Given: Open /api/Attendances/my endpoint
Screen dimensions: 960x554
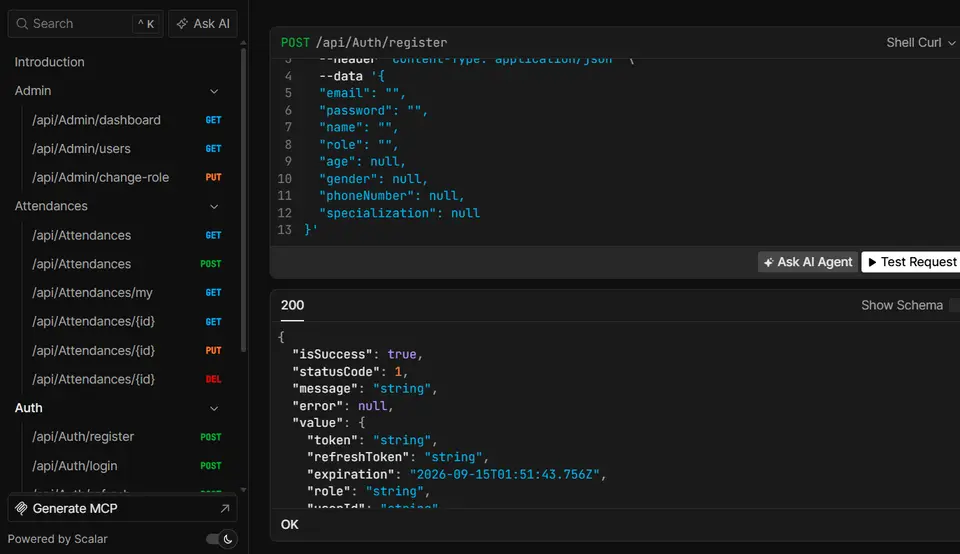Looking at the screenshot, I should [126, 293].
